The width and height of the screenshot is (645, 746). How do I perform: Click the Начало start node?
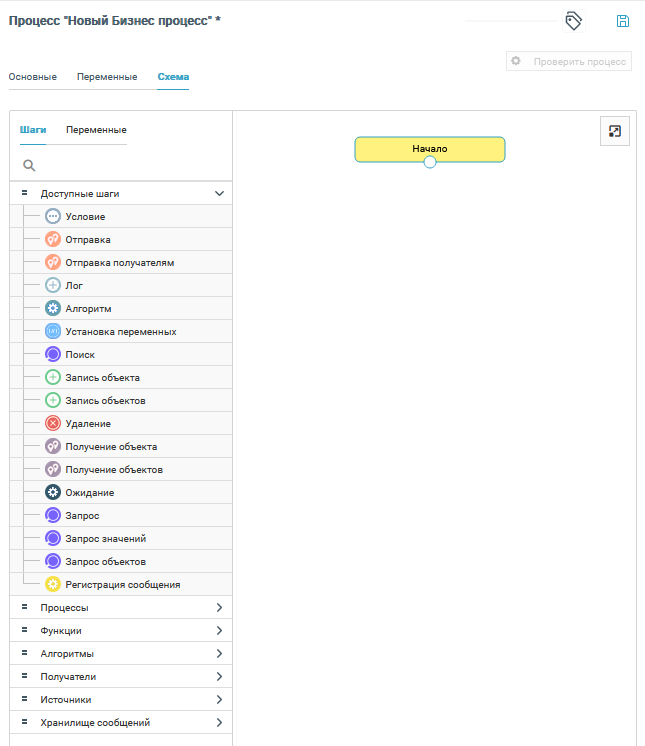point(430,148)
